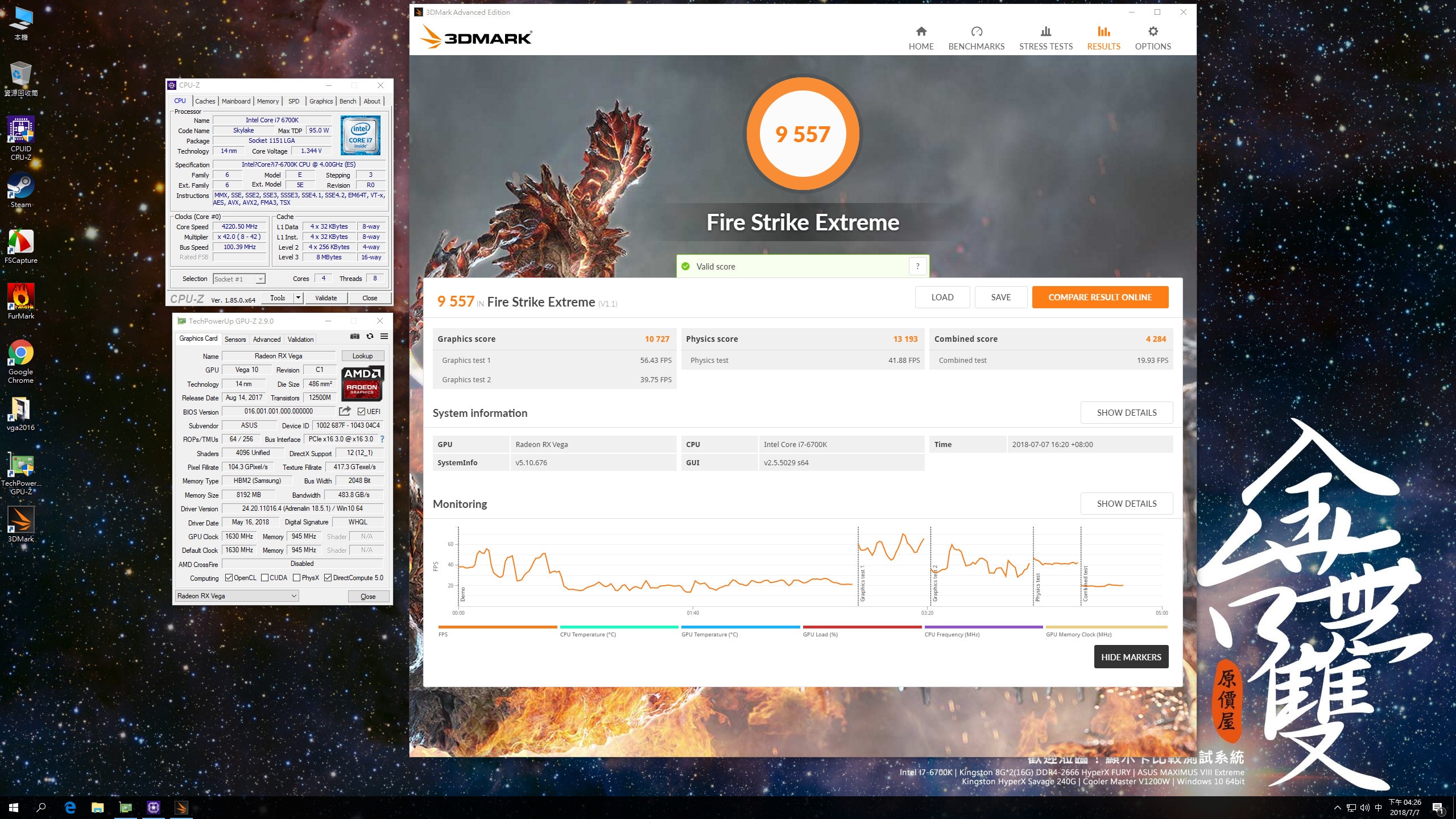Screen dimensions: 1456x819
Task: Open Google Chrome desktop shortcut
Action: click(x=21, y=362)
